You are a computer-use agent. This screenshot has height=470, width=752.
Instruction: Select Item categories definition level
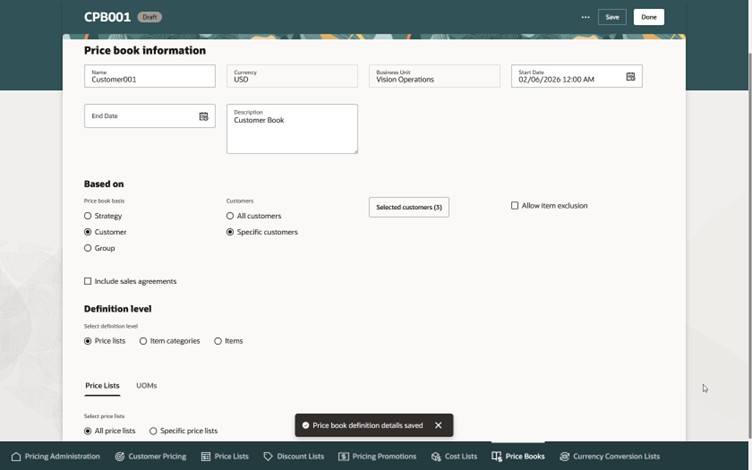tap(143, 341)
